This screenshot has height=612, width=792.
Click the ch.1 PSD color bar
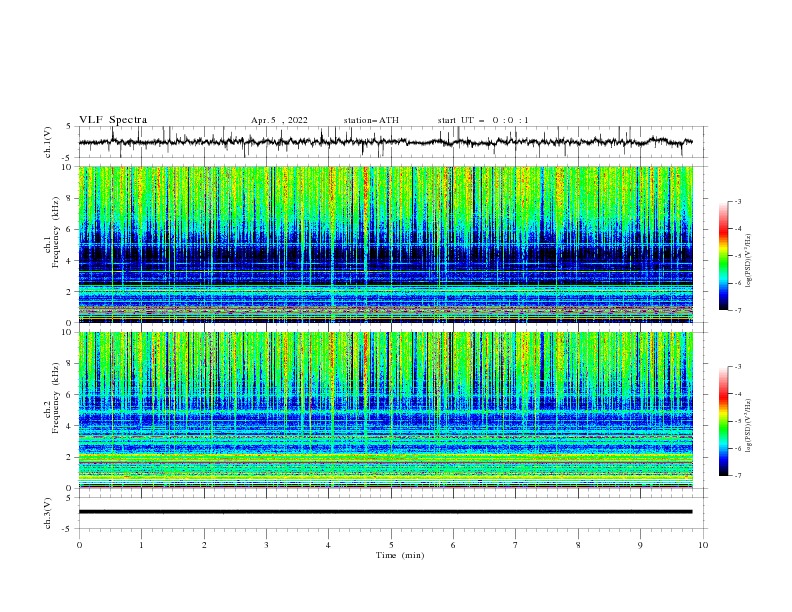coord(724,256)
